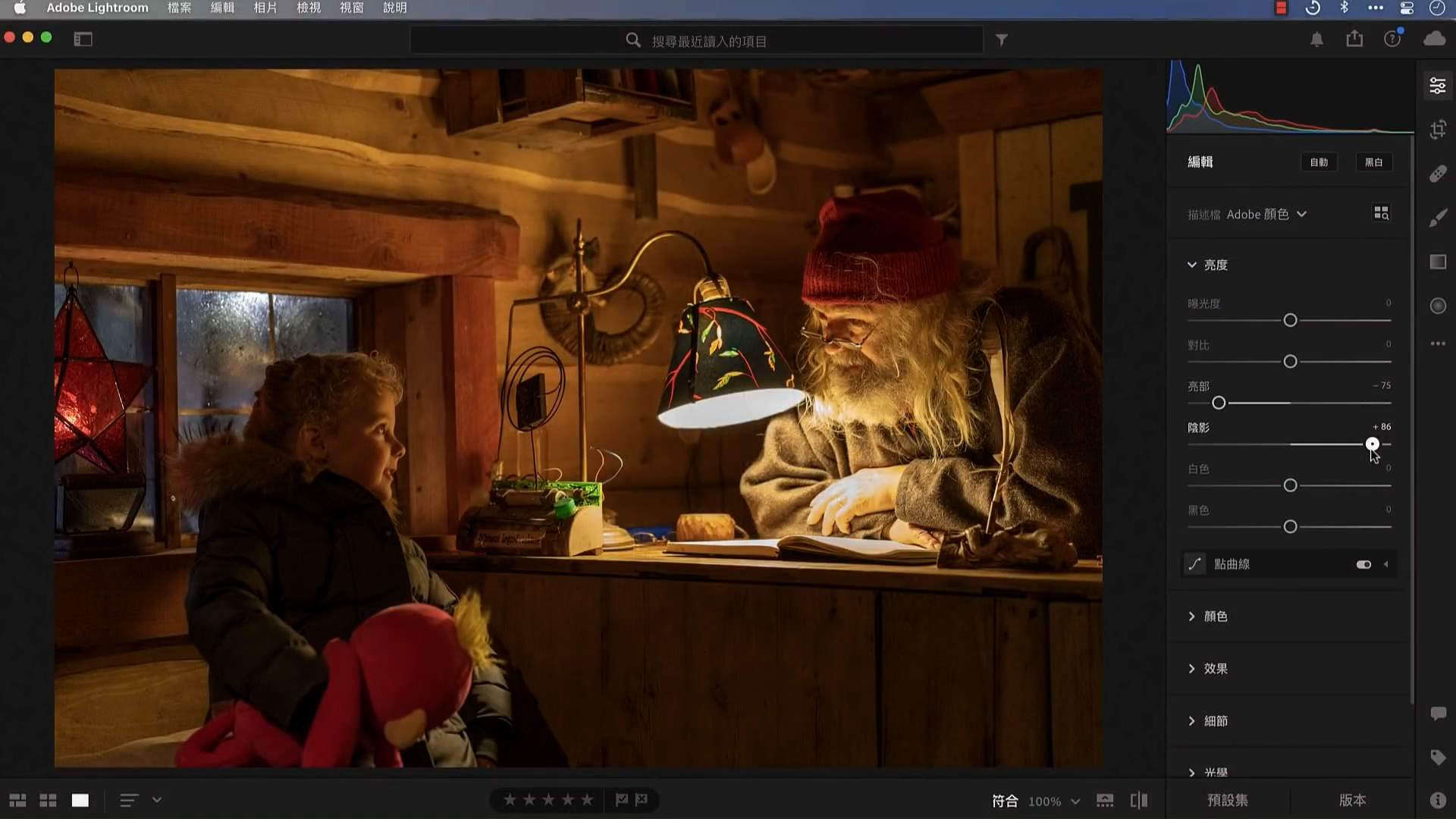
Task: Open the share export icon
Action: coord(1354,39)
